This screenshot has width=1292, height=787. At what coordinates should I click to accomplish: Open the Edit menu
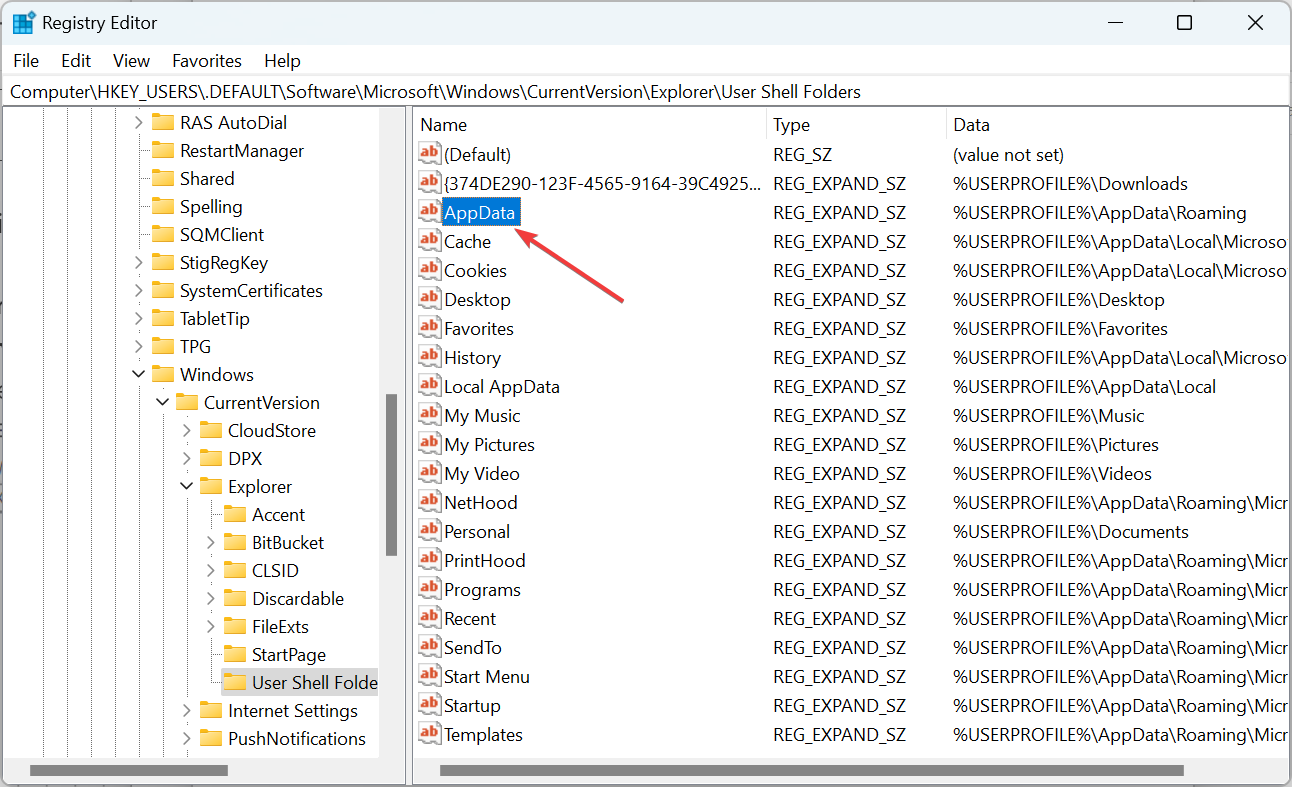[76, 61]
